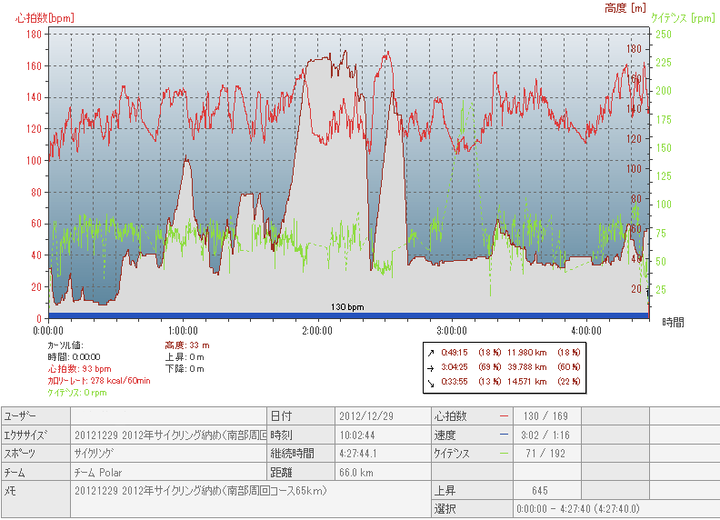Click cursor value 心拍数: 93 bpm
Viewport: 720px width, 520px height.
click(79, 369)
